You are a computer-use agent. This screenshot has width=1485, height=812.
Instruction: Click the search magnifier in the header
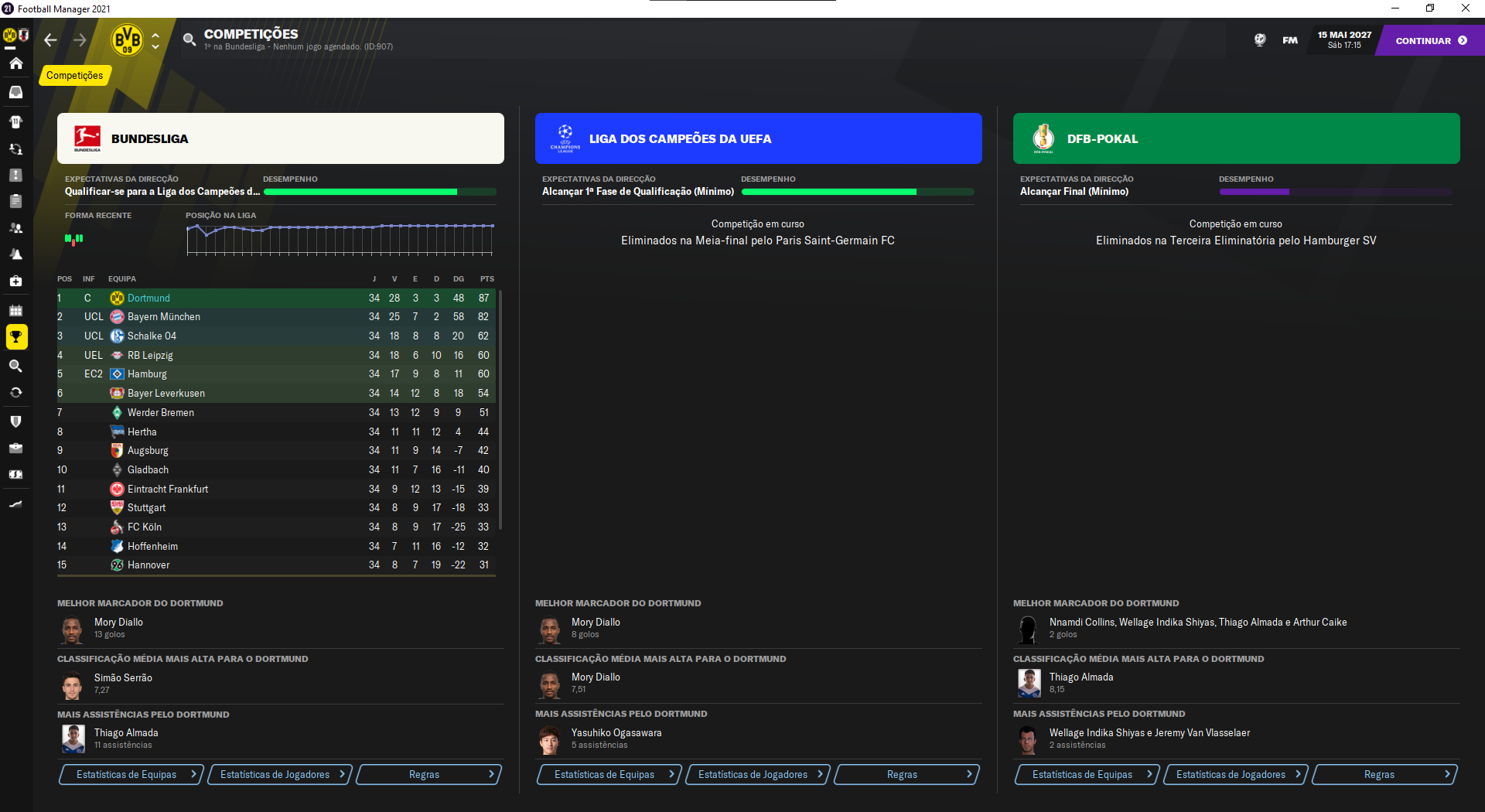coord(189,39)
